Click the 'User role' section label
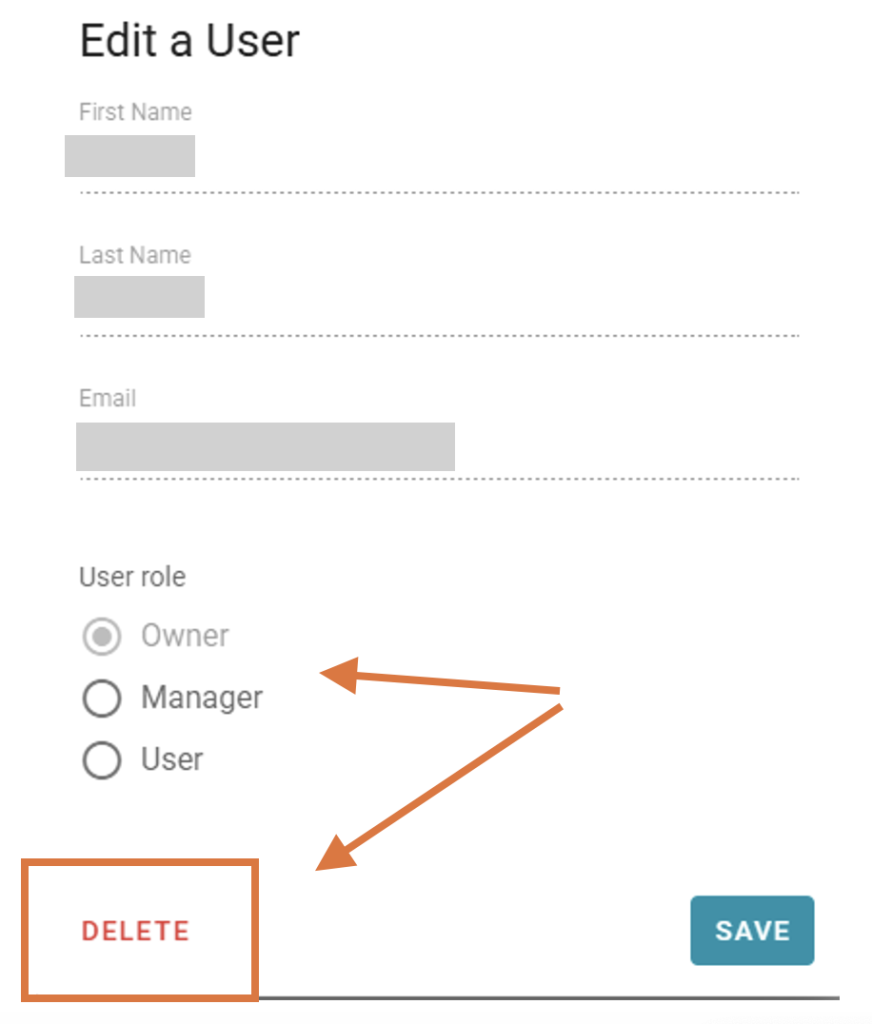872x1024 pixels. [x=132, y=577]
